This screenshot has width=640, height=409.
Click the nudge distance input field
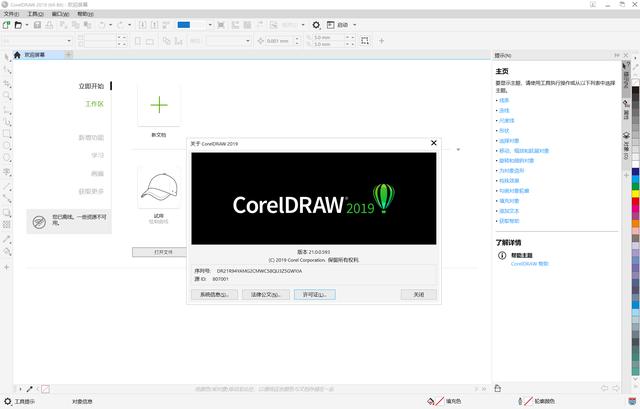(x=280, y=41)
